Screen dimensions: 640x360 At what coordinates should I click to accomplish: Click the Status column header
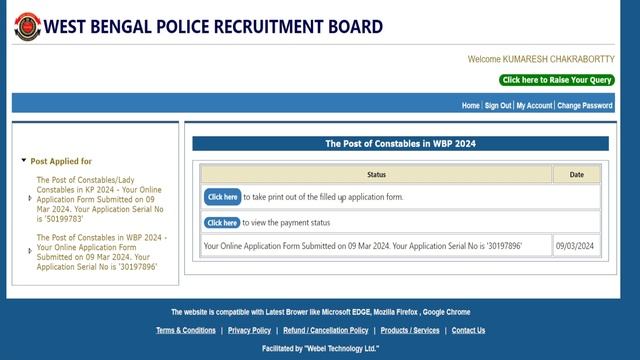(376, 175)
